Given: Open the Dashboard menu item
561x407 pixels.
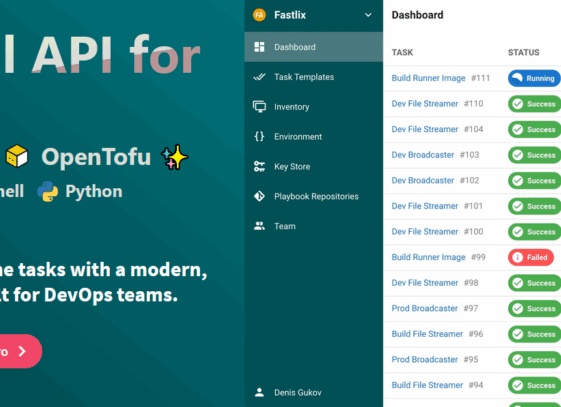Looking at the screenshot, I should [313, 47].
